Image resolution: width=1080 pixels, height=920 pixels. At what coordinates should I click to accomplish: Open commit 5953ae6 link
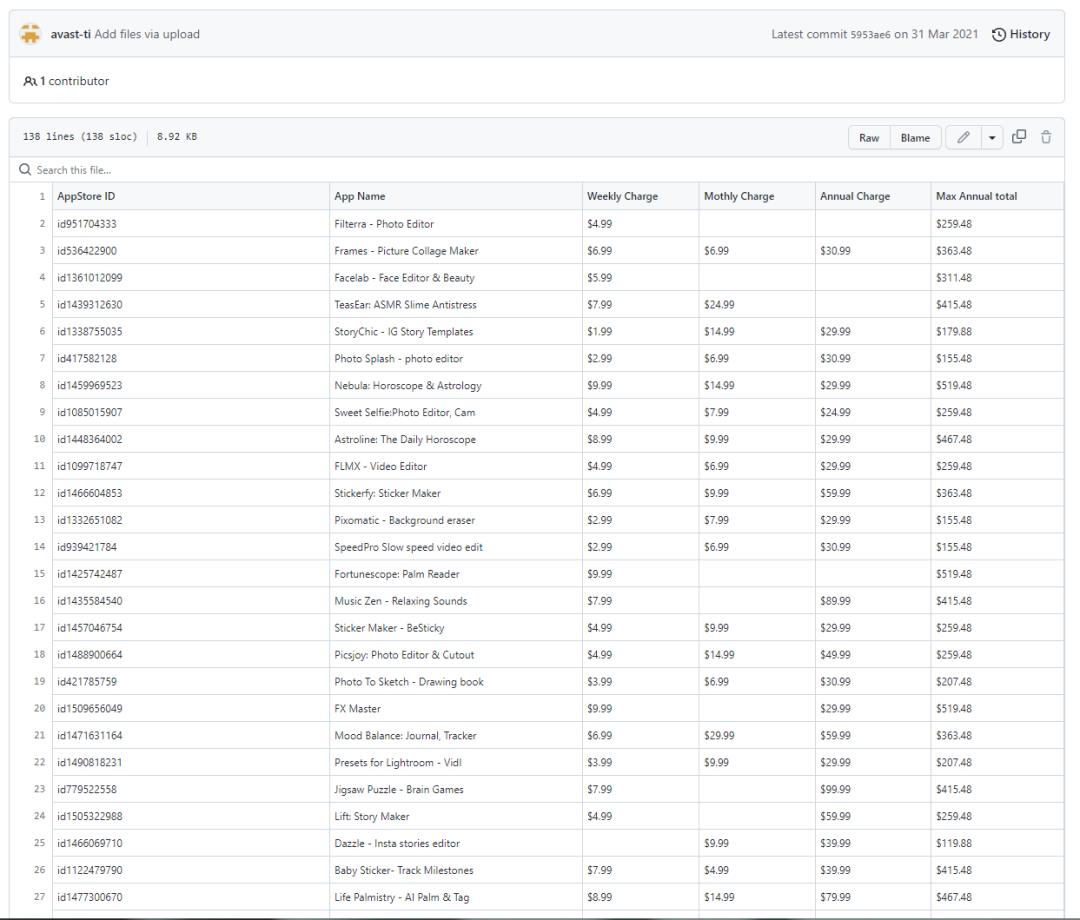(x=870, y=35)
